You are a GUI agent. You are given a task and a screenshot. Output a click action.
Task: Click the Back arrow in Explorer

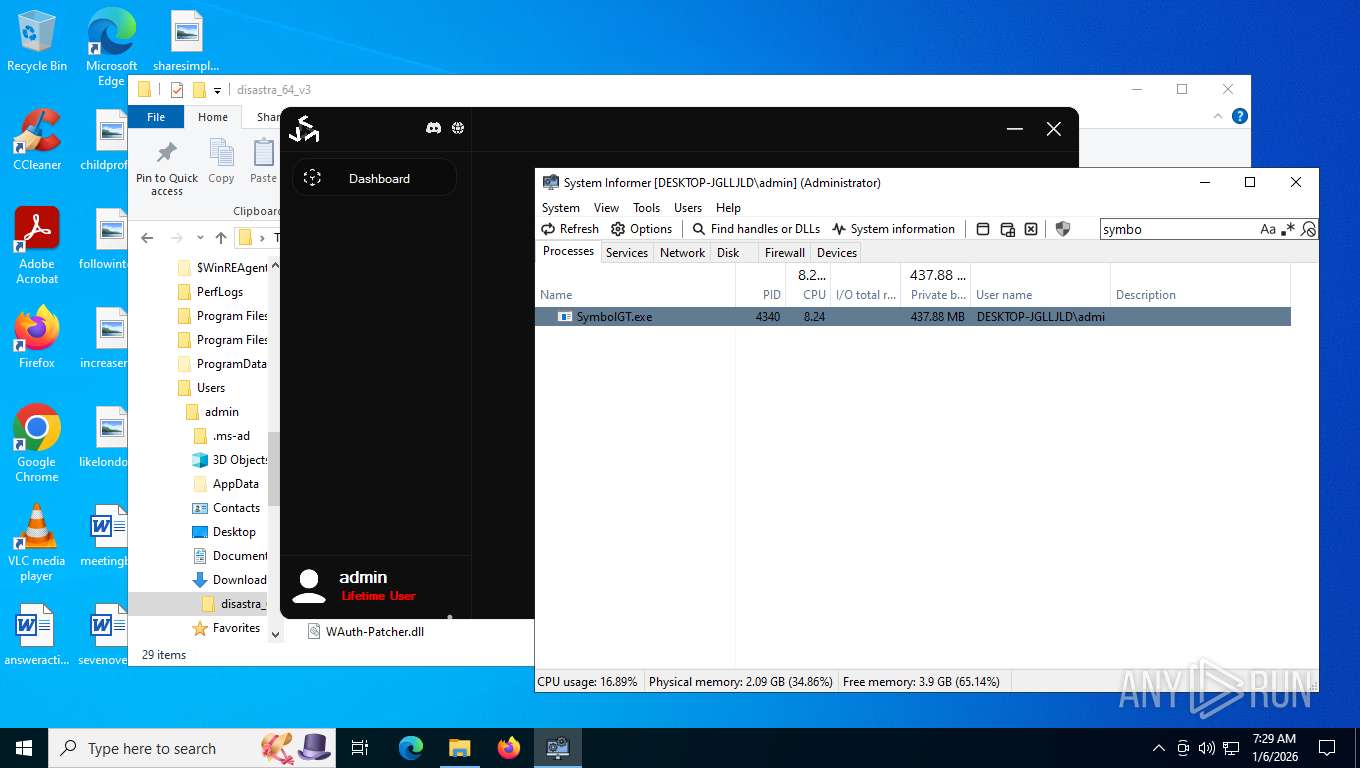point(147,238)
